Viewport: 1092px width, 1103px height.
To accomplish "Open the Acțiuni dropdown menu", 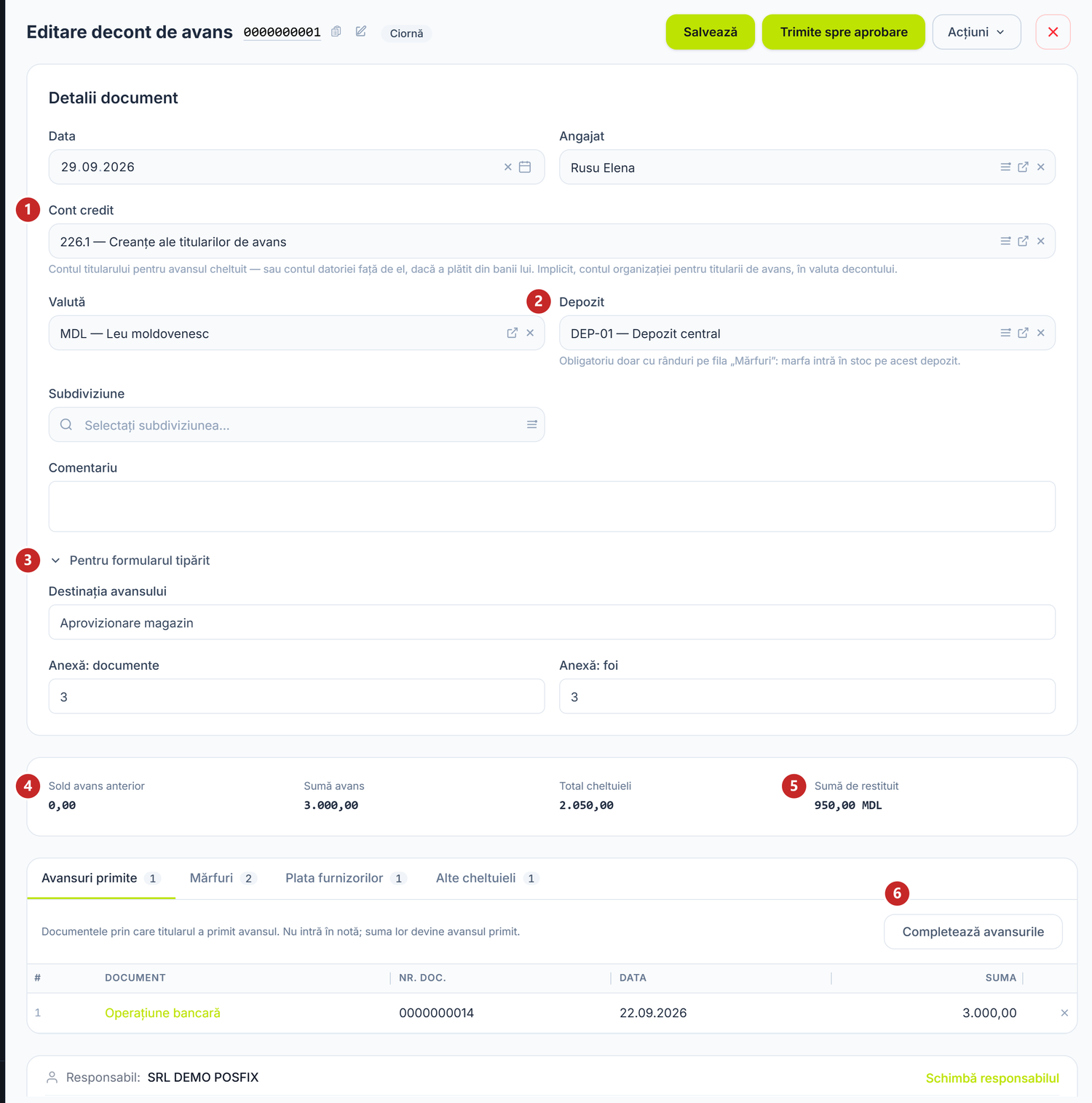I will tap(976, 32).
